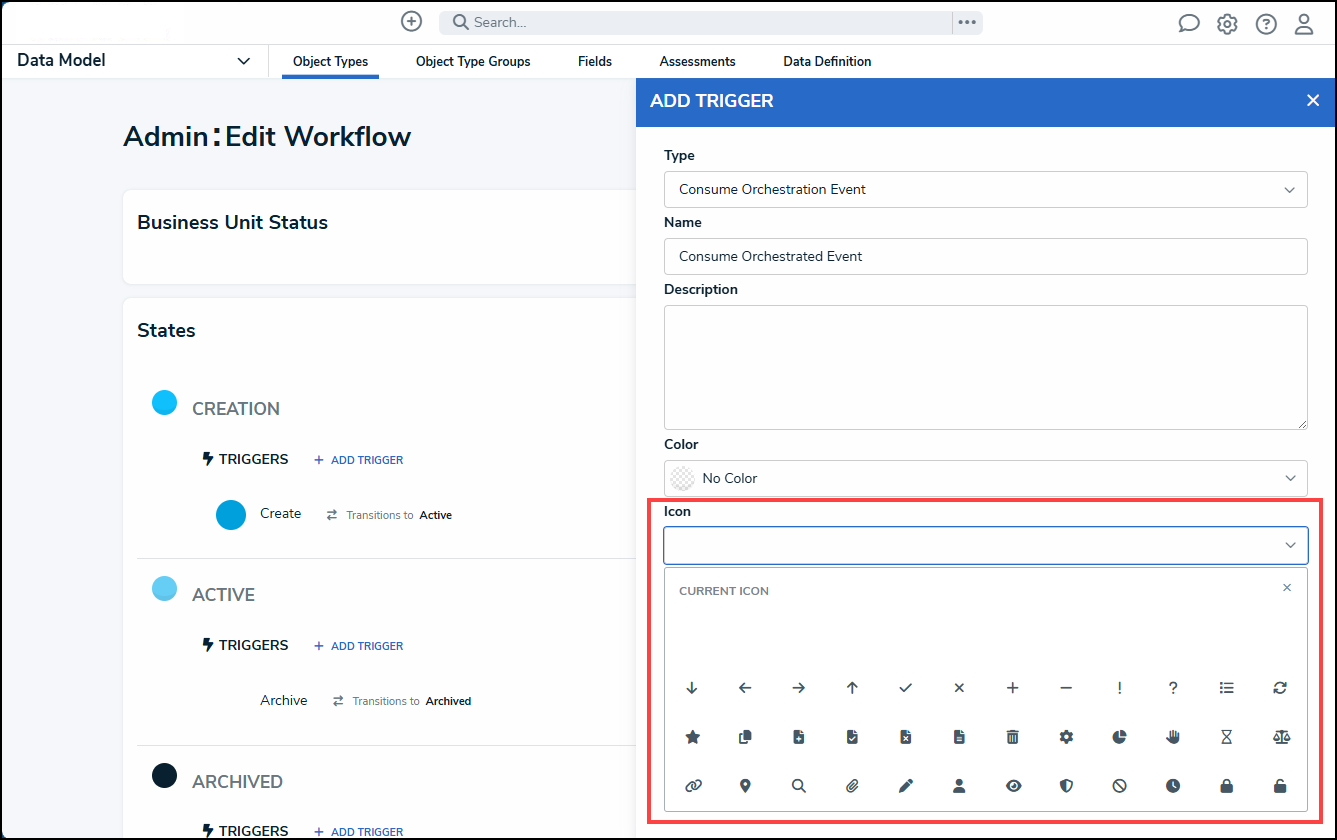Viewport: 1337px width, 840px height.
Task: Add a trigger to the Active state
Action: point(358,646)
